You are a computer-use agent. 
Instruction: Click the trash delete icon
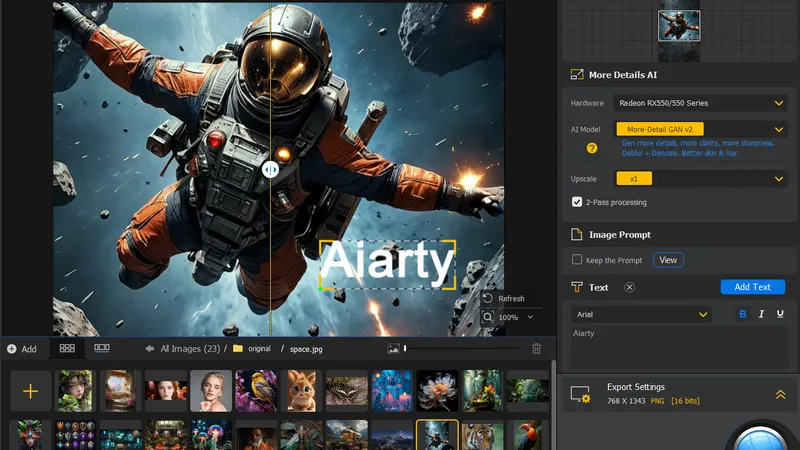[536, 349]
